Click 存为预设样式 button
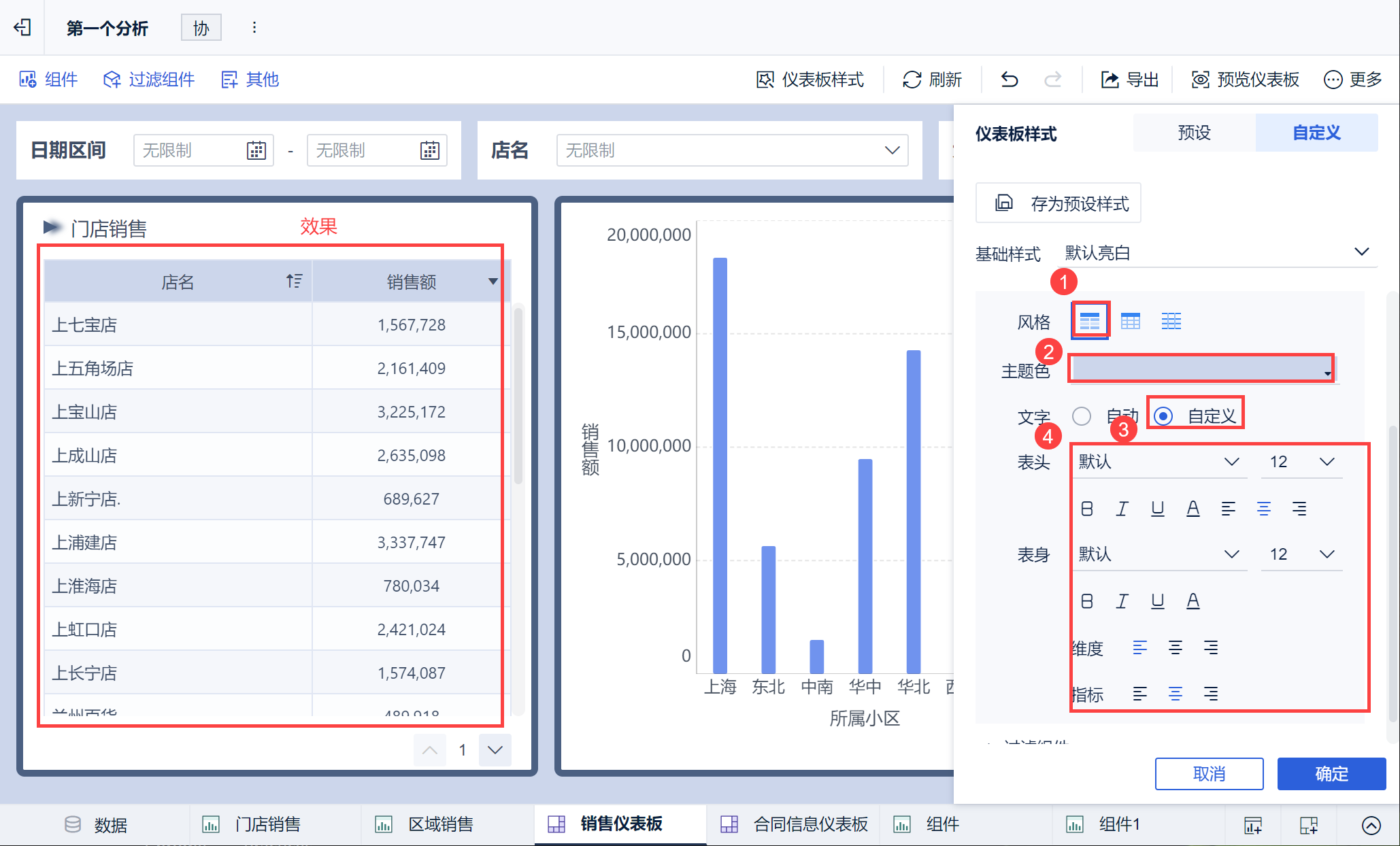 [1059, 203]
